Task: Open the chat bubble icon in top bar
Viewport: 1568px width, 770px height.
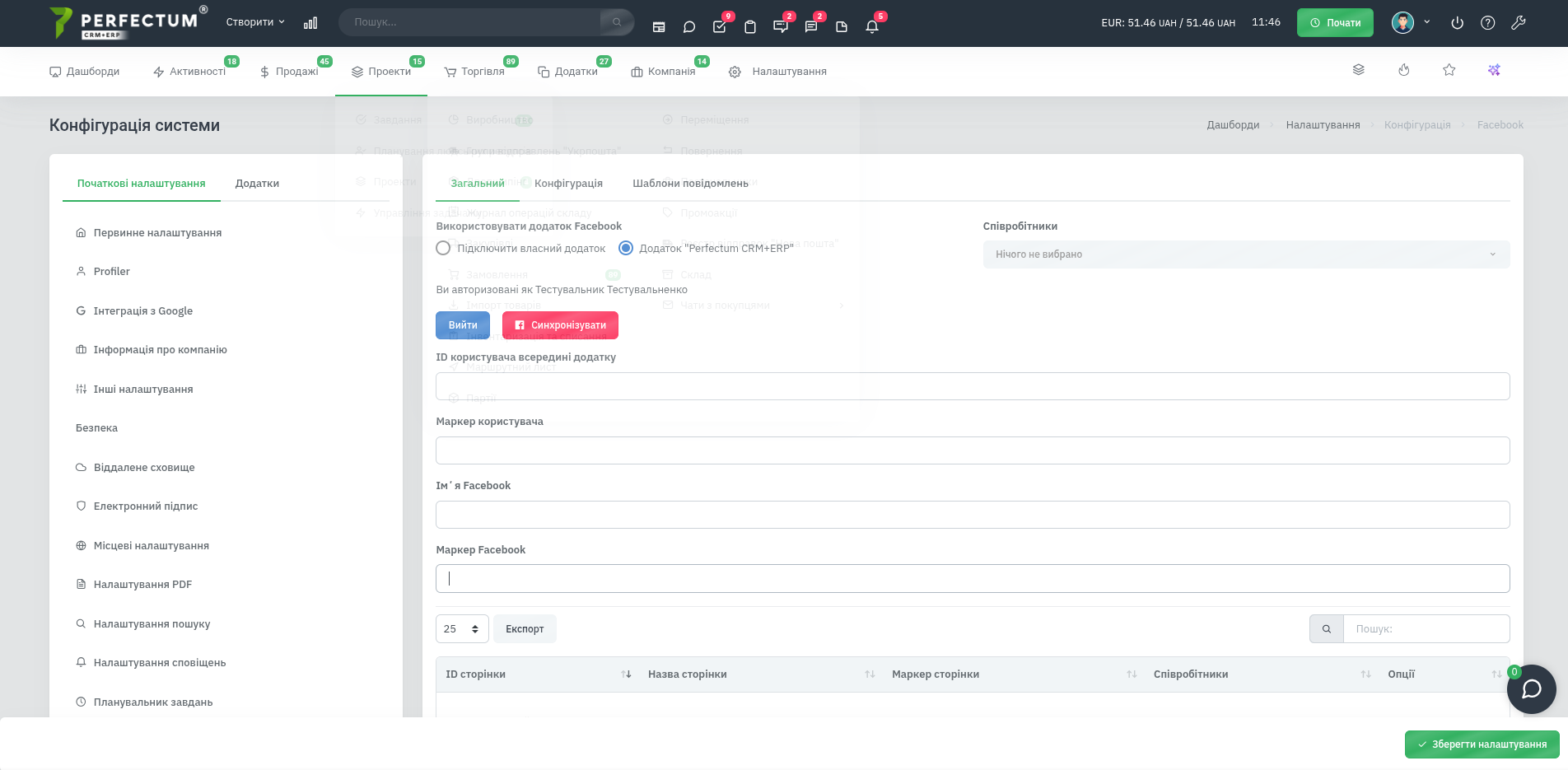Action: pos(689,27)
